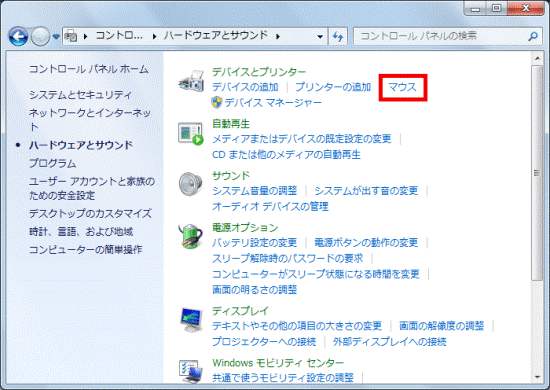The image size is (550, 390).
Task: Open the recent pages dropdown arrow
Action: (x=56, y=36)
